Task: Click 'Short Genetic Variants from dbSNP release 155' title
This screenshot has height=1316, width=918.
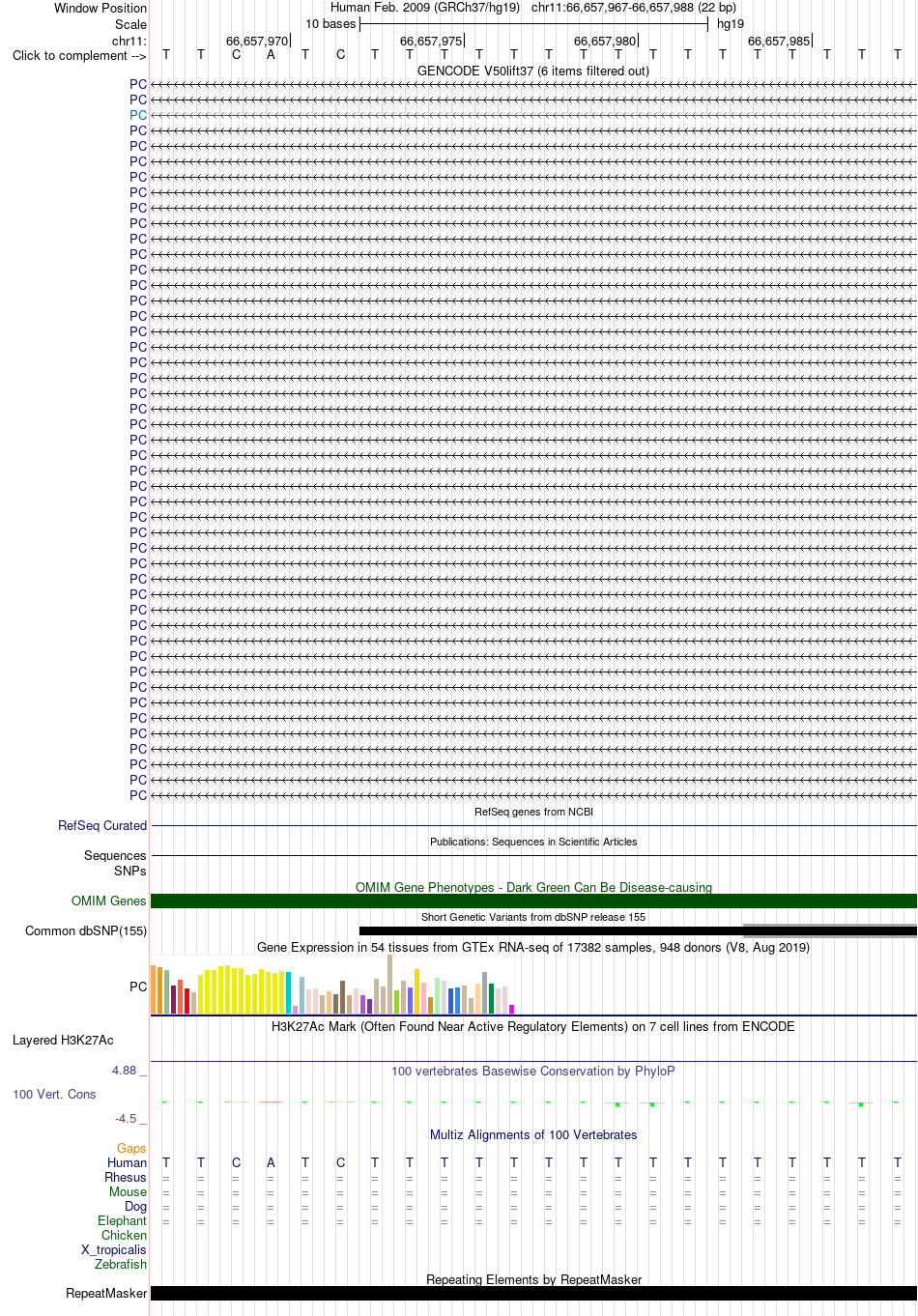Action: [x=533, y=917]
